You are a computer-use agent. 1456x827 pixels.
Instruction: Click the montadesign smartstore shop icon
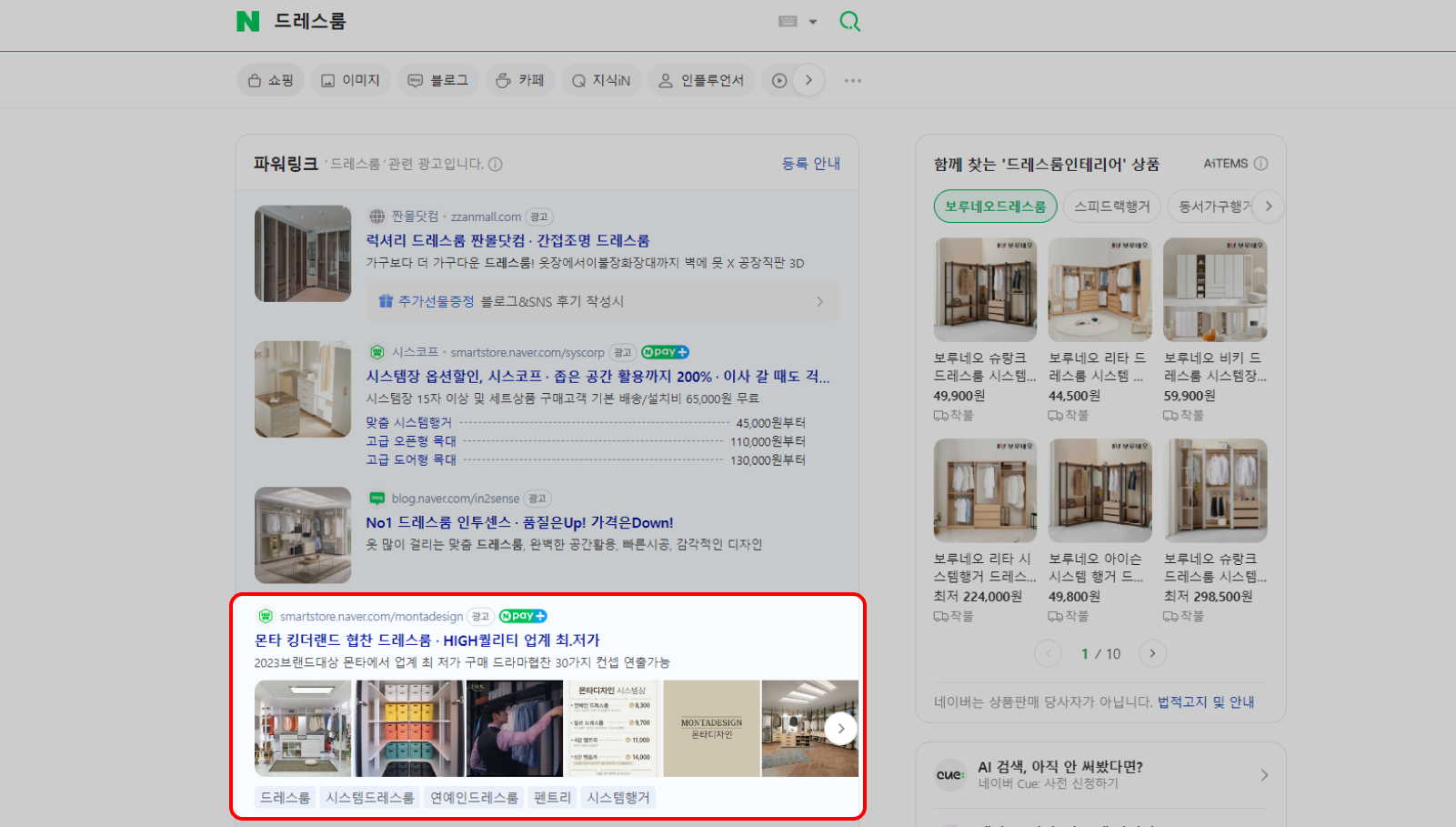[x=265, y=616]
